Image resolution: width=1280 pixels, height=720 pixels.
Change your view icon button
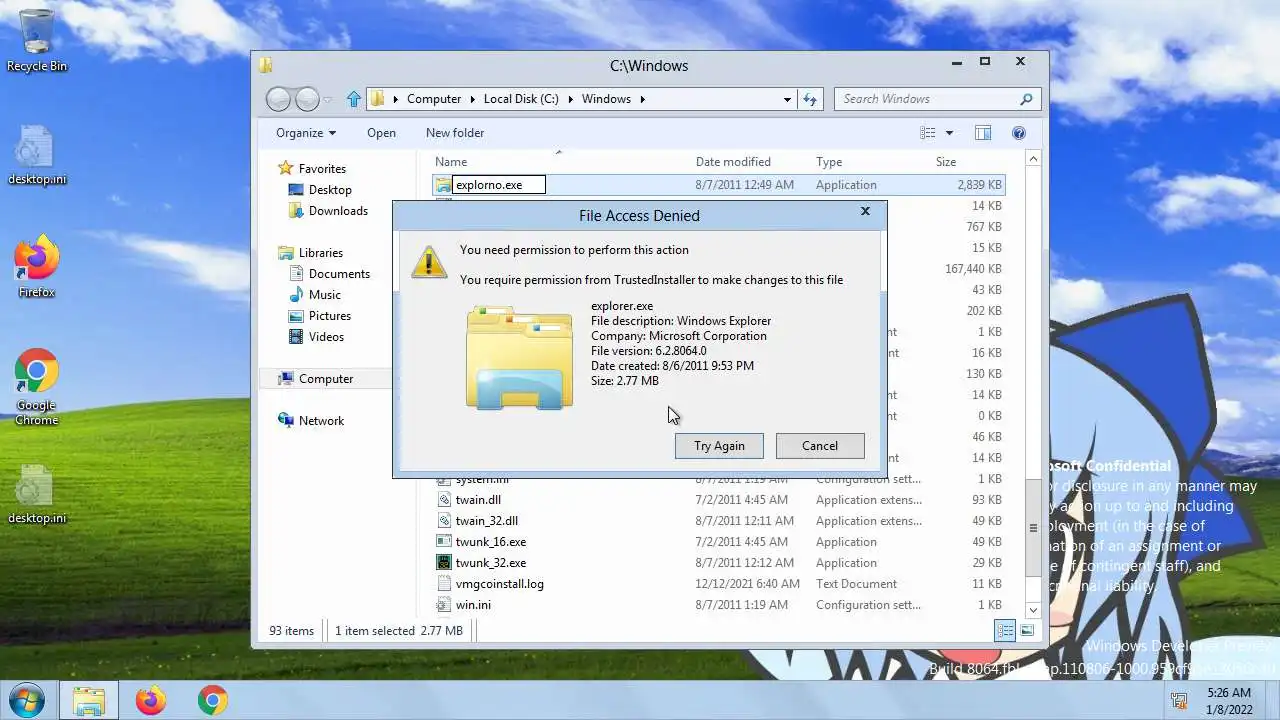pyautogui.click(x=928, y=133)
